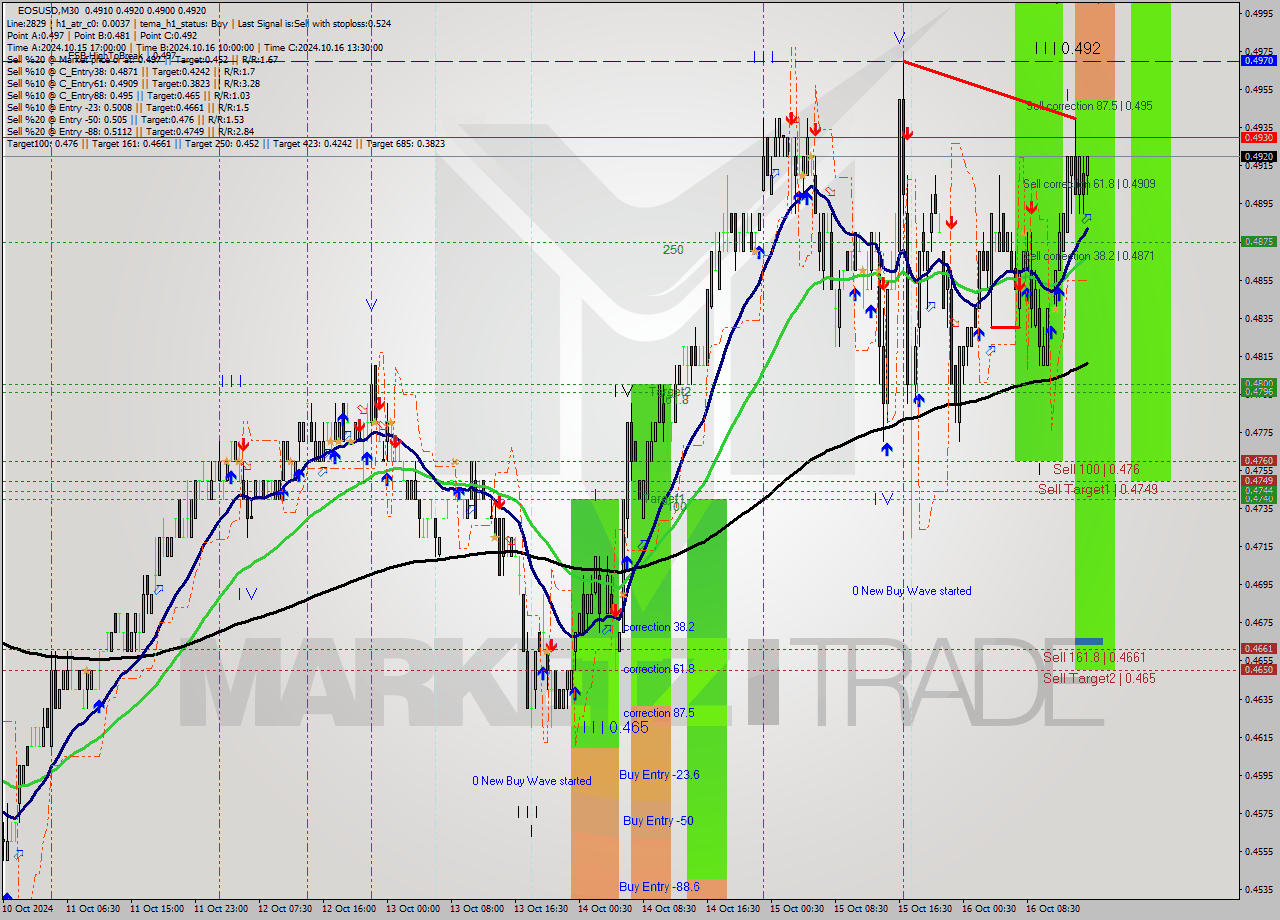Click the 0.4715 price axis tick

click(x=1258, y=546)
